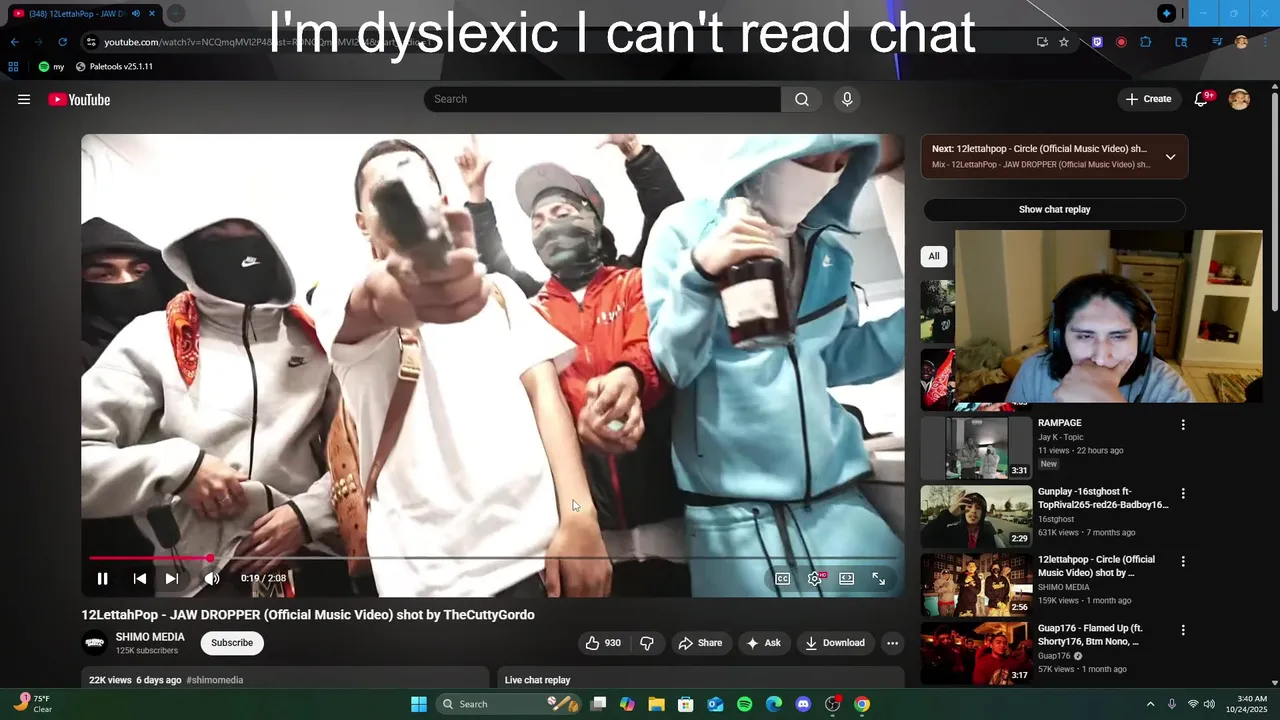This screenshot has height=720, width=1280.
Task: Open the bookmarks apps grid icon
Action: click(13, 66)
